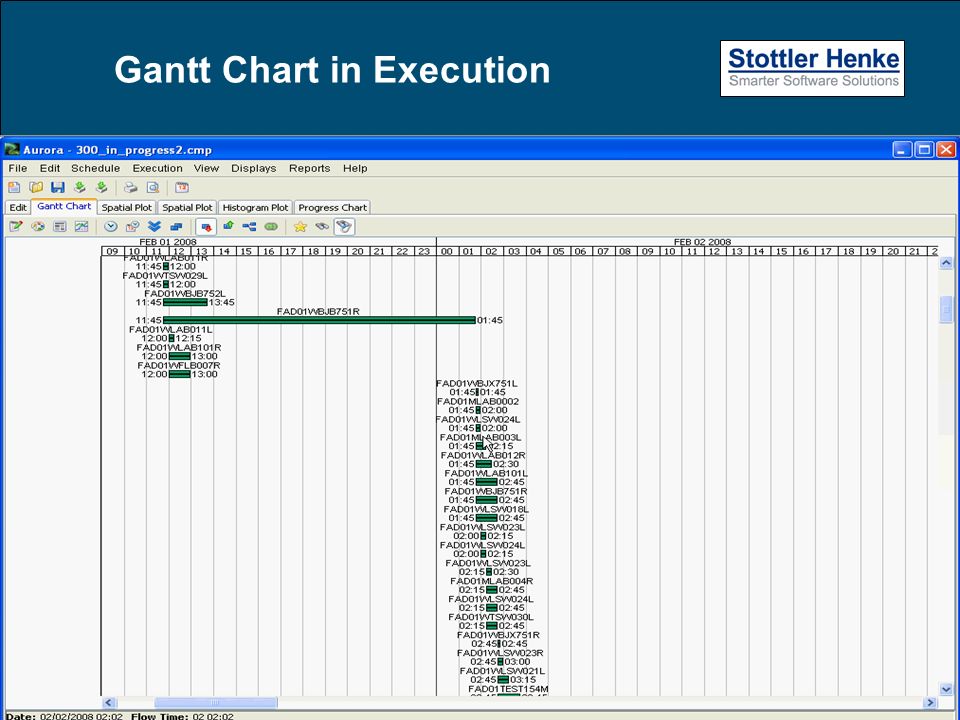Click the blue double-chevron down icon

[x=154, y=227]
